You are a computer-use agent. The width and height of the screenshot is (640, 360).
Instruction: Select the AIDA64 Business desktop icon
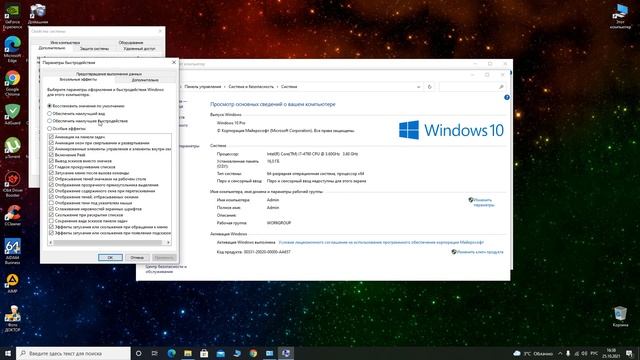point(12,251)
